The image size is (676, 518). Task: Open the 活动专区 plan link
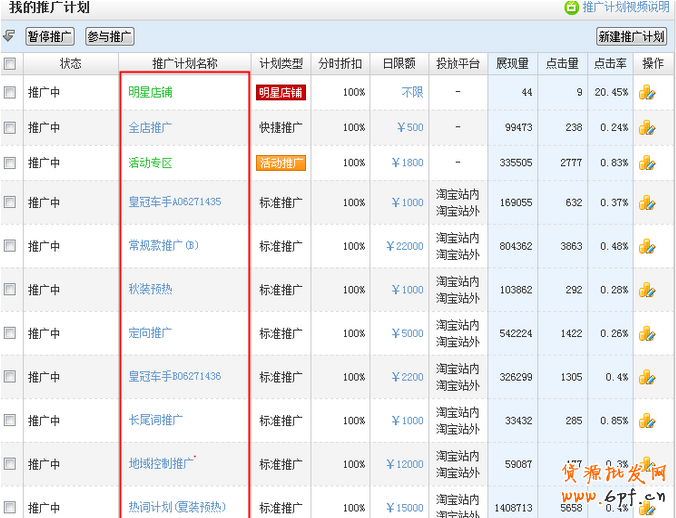(150, 163)
